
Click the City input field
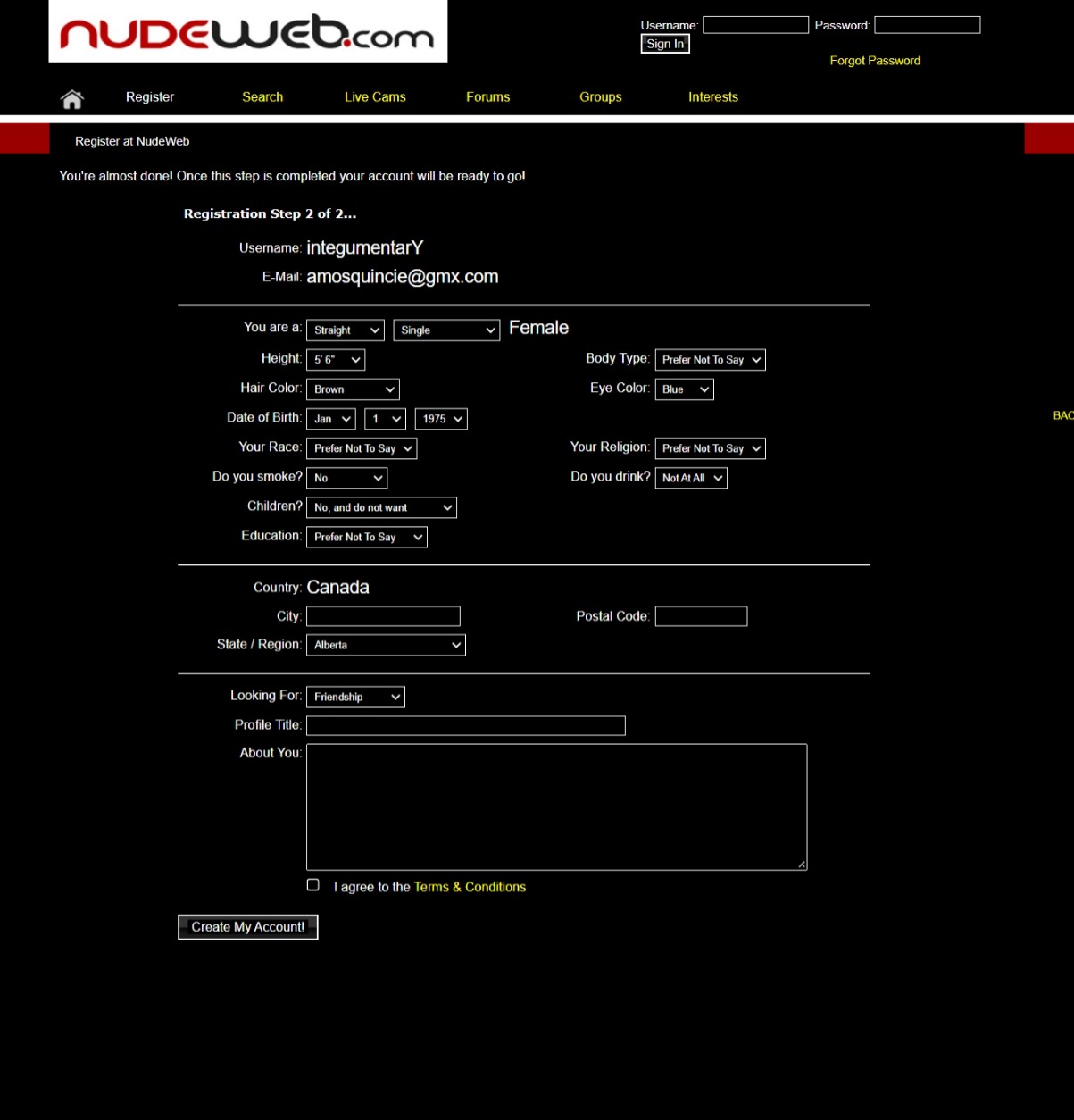(383, 616)
